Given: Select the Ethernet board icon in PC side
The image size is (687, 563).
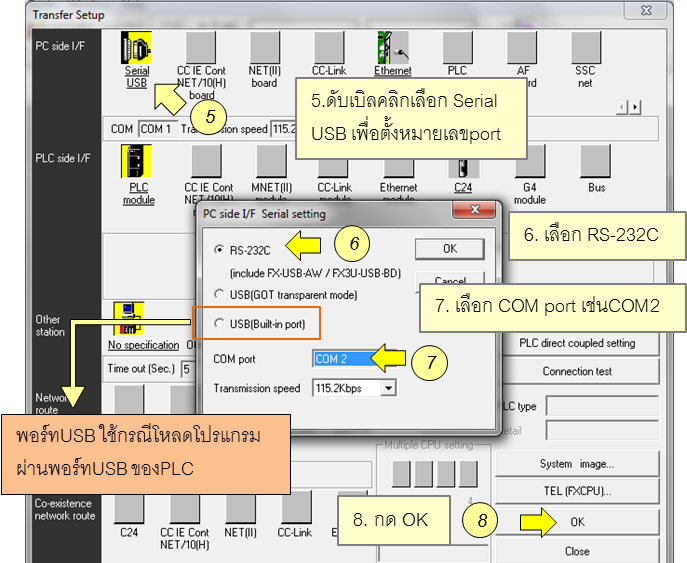Looking at the screenshot, I should [x=393, y=48].
